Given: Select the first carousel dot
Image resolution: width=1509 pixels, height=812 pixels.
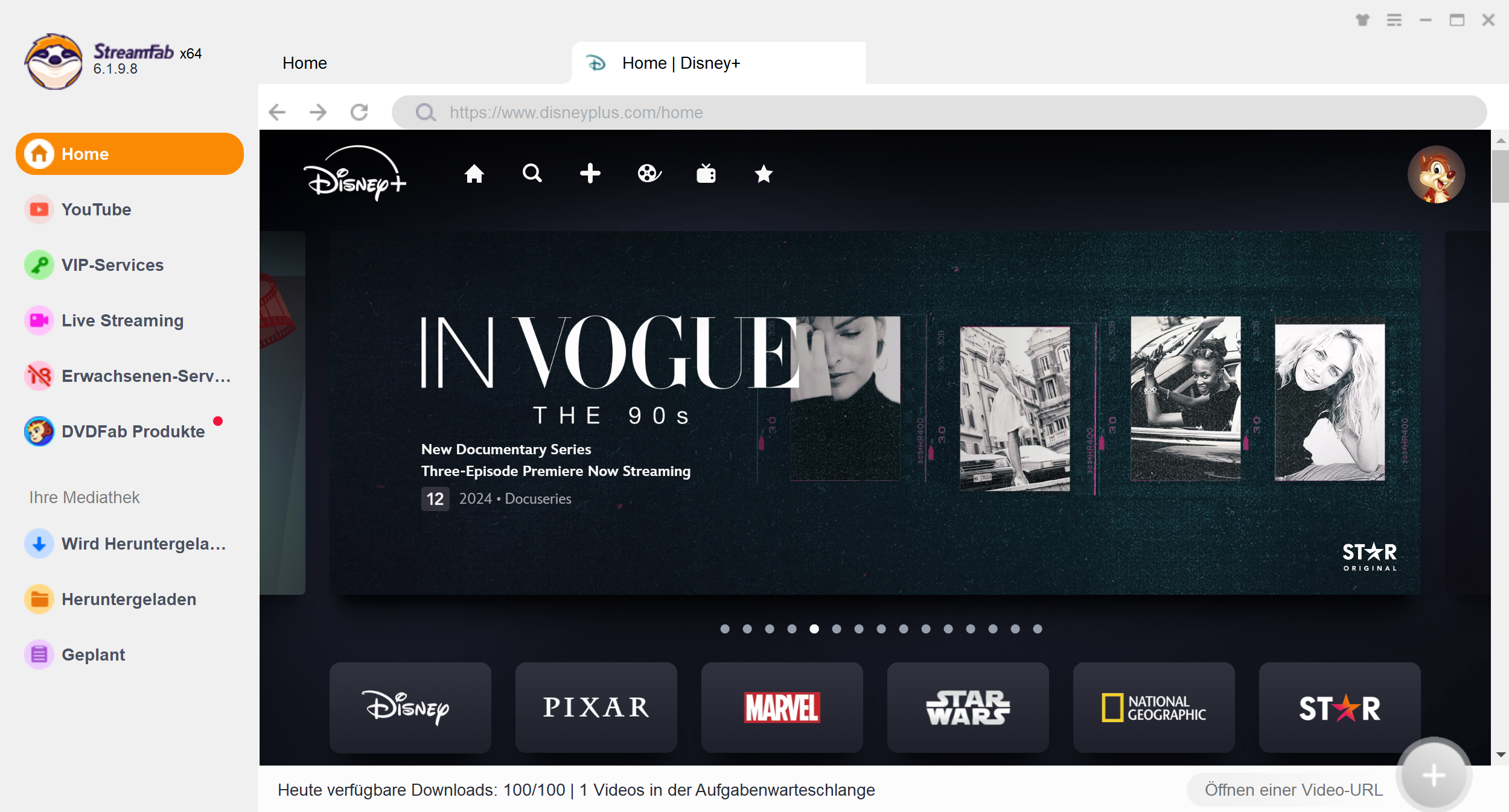Looking at the screenshot, I should coord(725,629).
